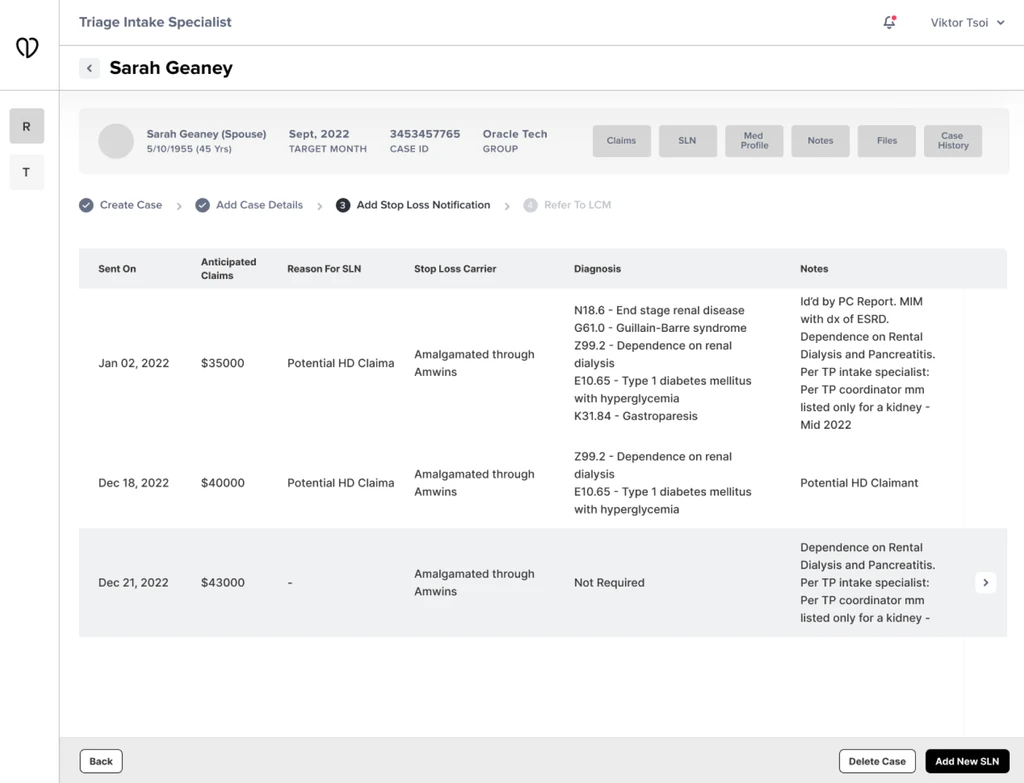The image size is (1024, 783).
Task: Select the R sidebar item
Action: pos(27,126)
